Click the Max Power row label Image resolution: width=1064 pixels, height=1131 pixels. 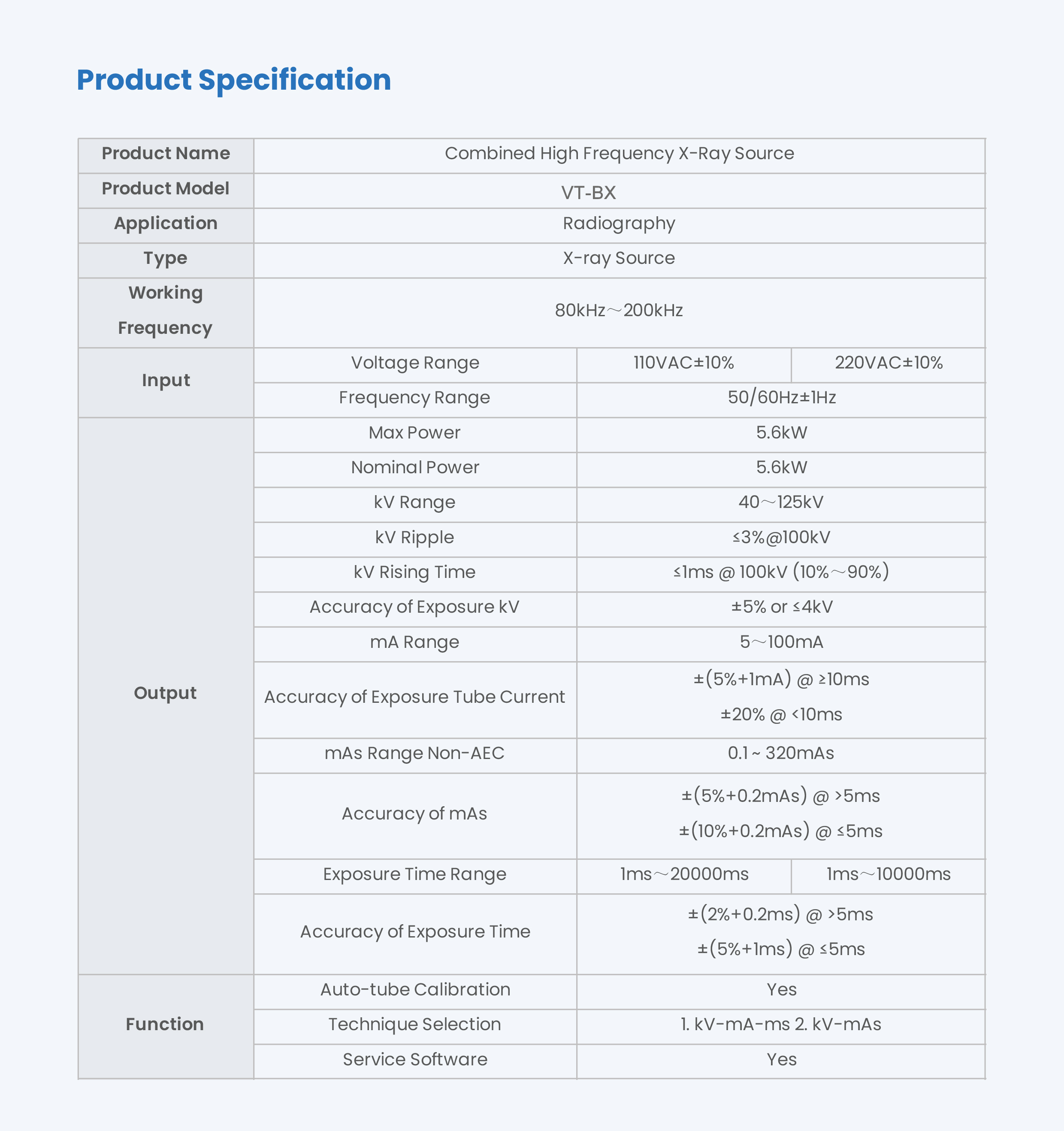point(414,433)
